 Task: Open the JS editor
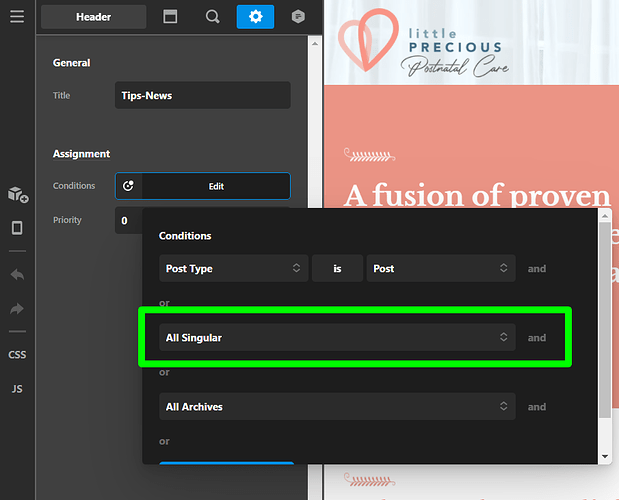pos(17,389)
